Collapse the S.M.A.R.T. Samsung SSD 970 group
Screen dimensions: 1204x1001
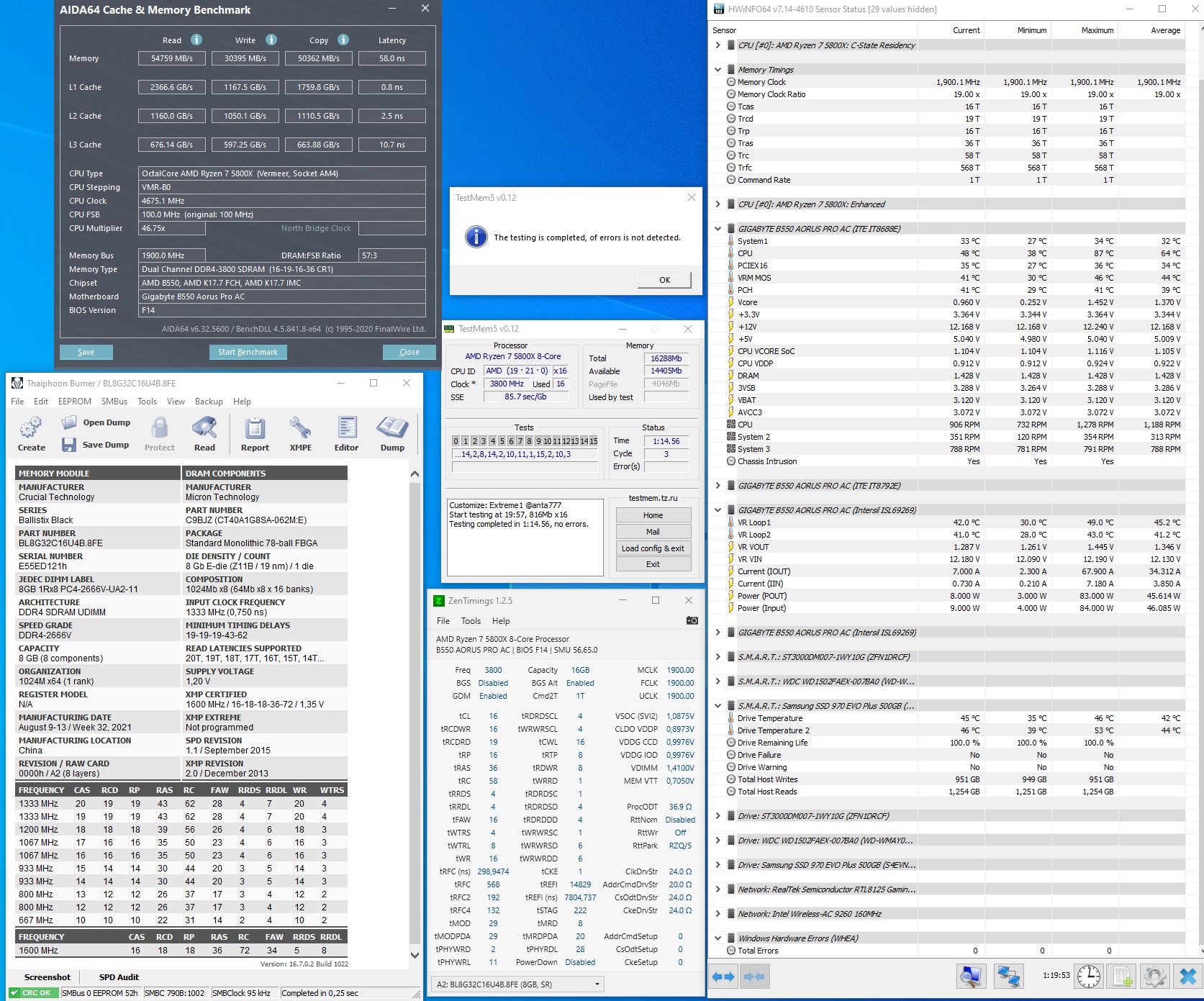click(718, 706)
